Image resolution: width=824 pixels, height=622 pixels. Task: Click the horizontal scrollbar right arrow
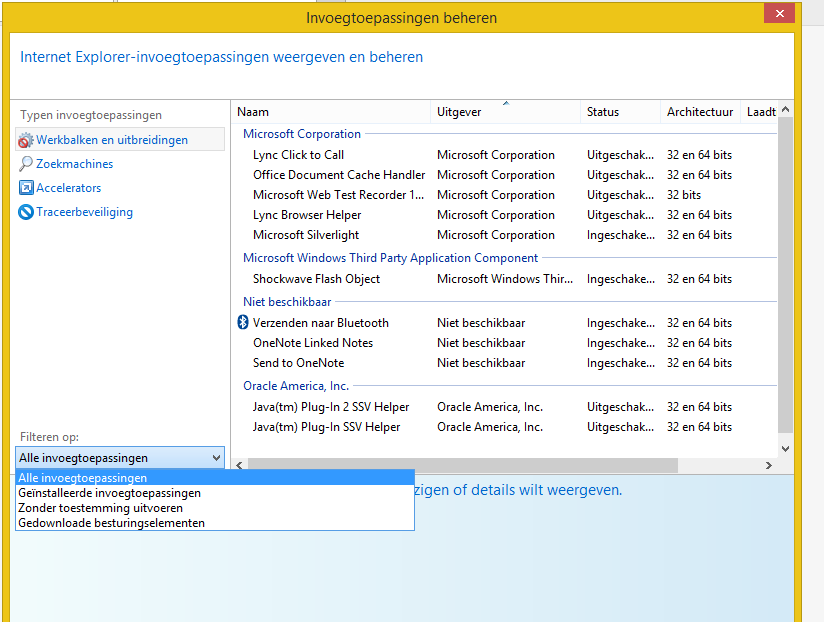pyautogui.click(x=769, y=465)
